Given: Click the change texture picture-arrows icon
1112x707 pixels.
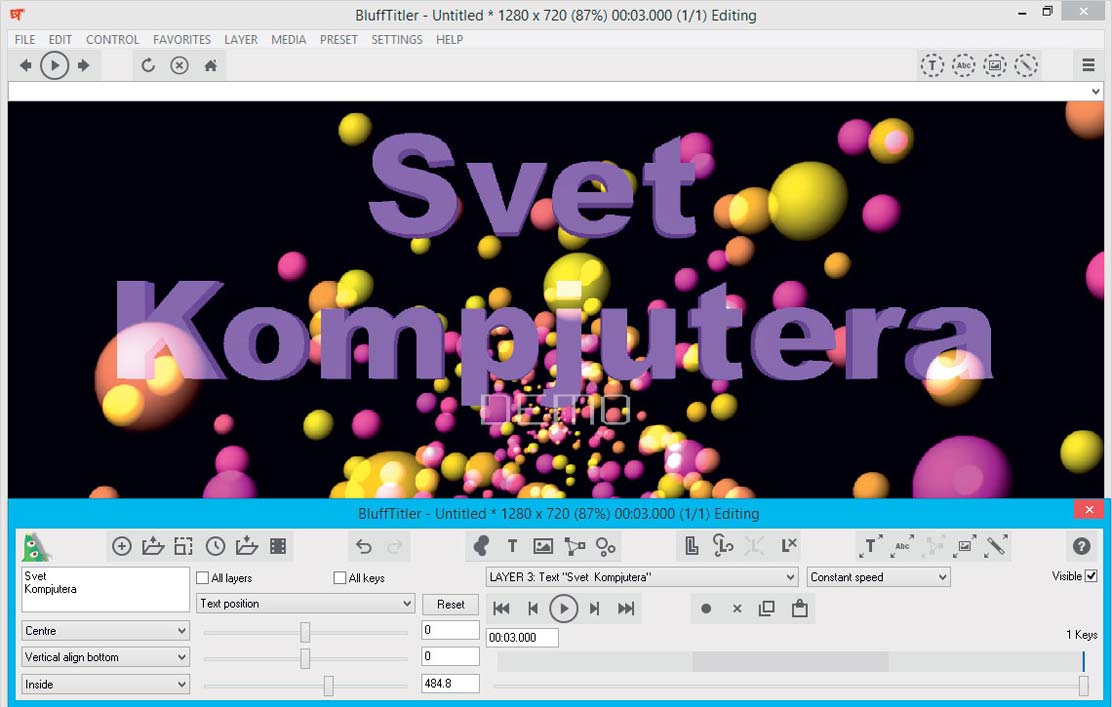Looking at the screenshot, I should coord(964,546).
